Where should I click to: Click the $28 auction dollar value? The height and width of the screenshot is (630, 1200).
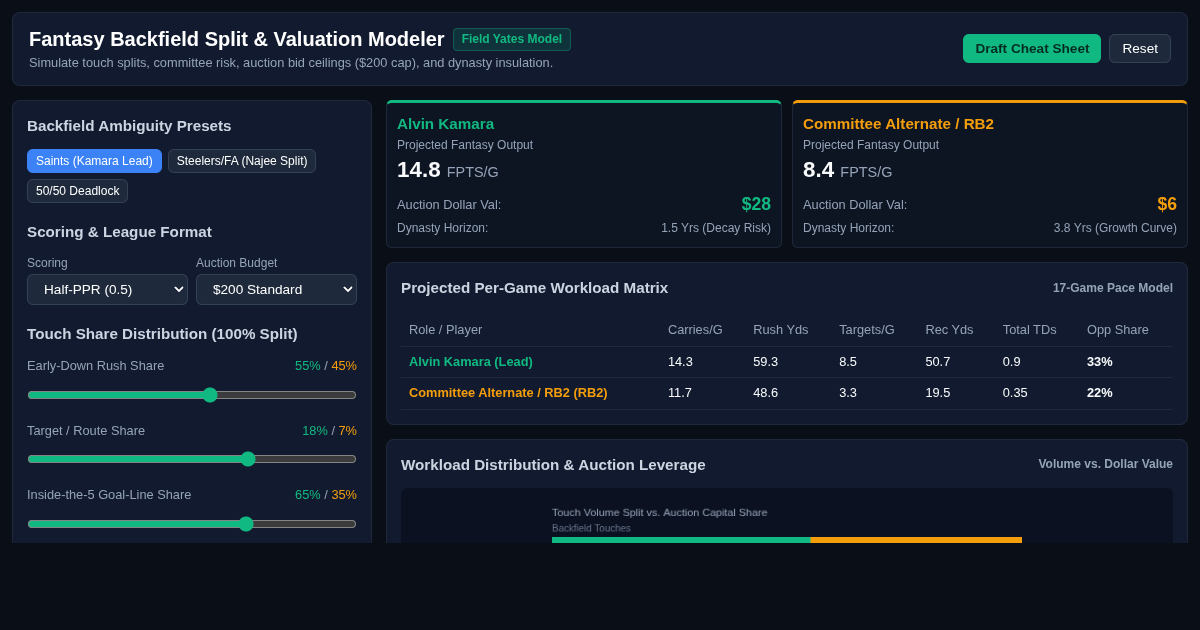[x=756, y=204]
